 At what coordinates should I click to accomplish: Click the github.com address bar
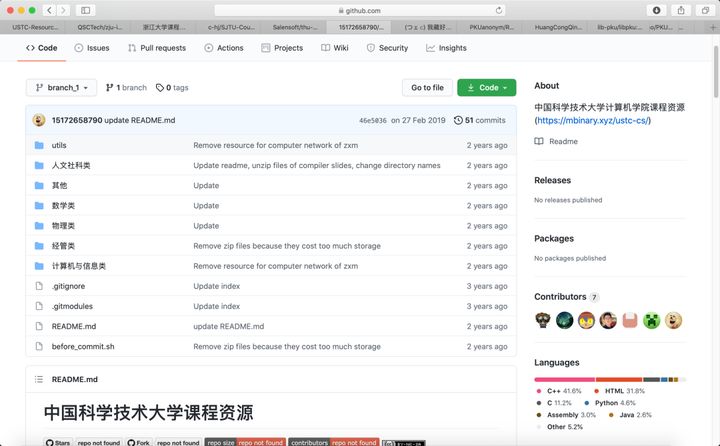pos(360,10)
